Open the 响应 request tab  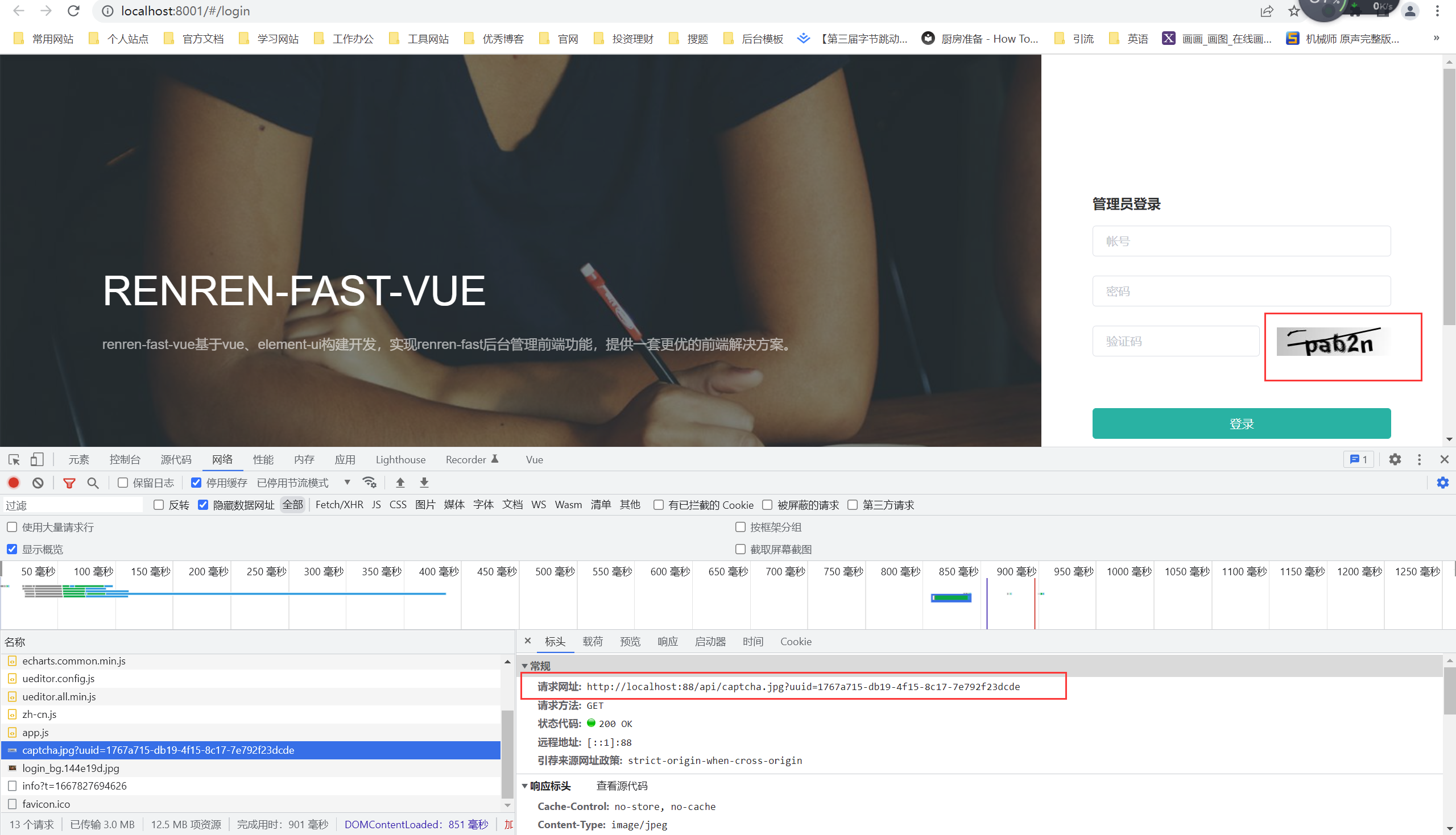tap(668, 641)
